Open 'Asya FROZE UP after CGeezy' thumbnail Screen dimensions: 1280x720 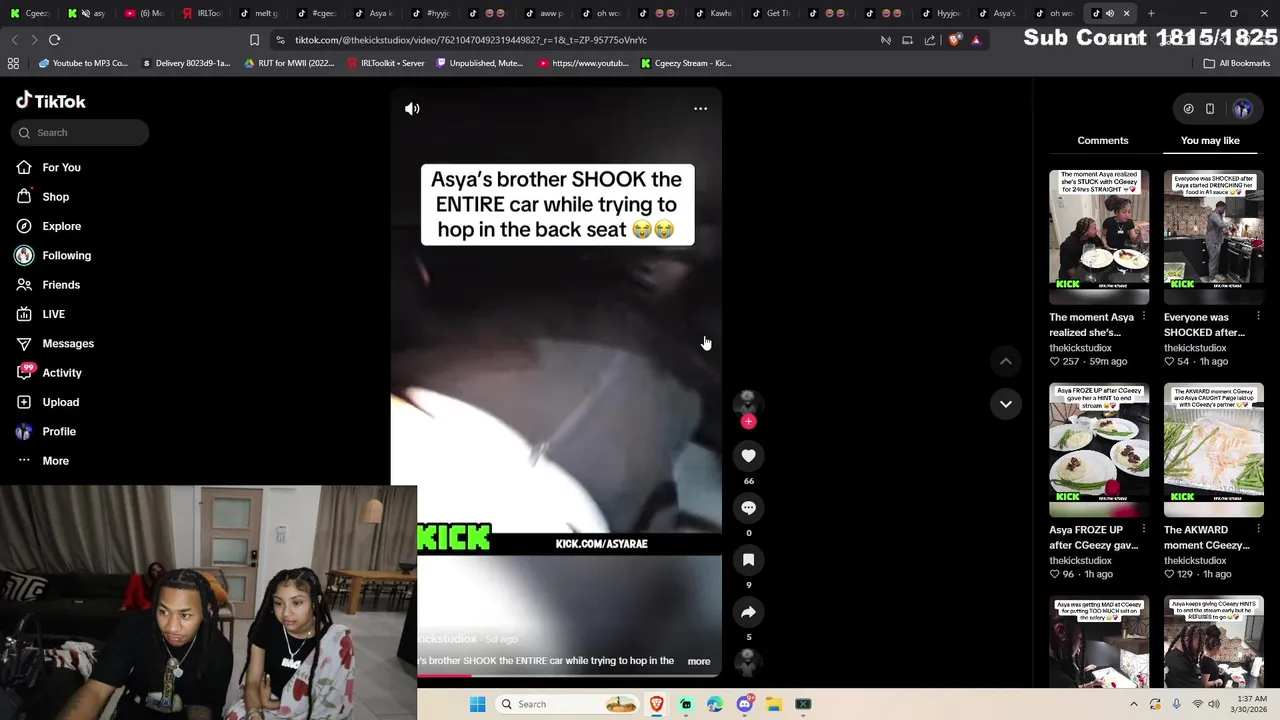(1099, 450)
